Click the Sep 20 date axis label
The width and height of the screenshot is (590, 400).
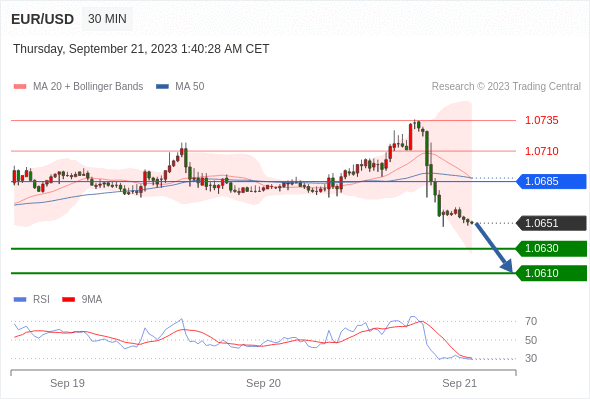tap(263, 383)
